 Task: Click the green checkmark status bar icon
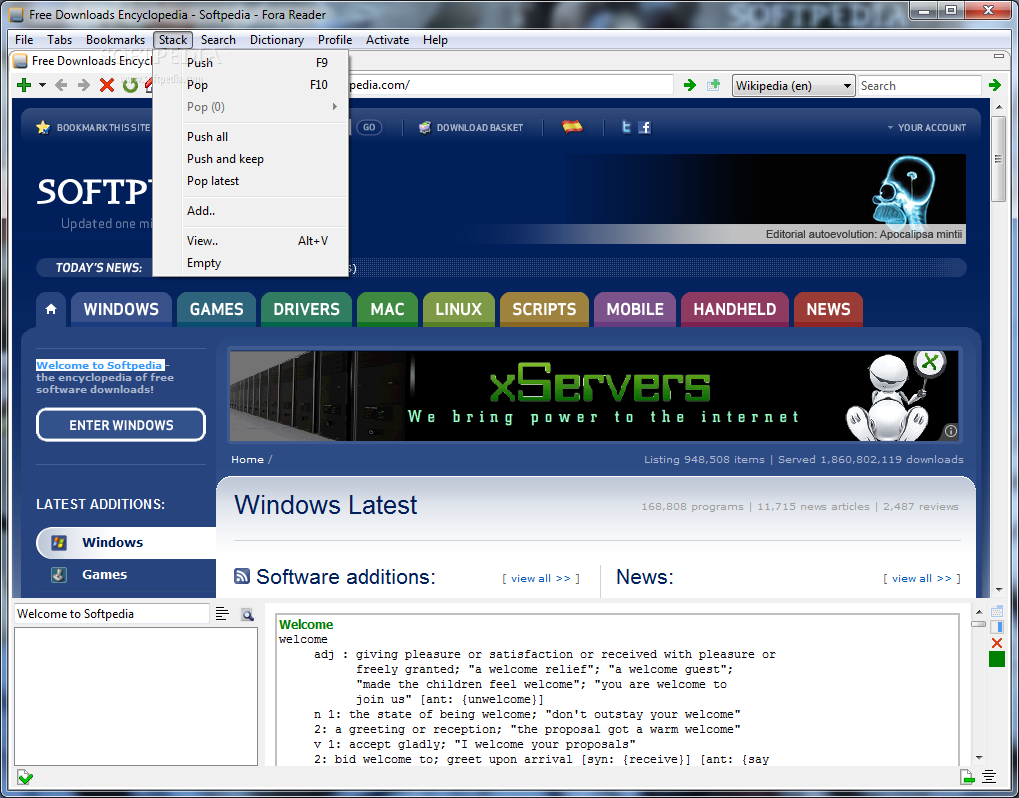tap(25, 777)
